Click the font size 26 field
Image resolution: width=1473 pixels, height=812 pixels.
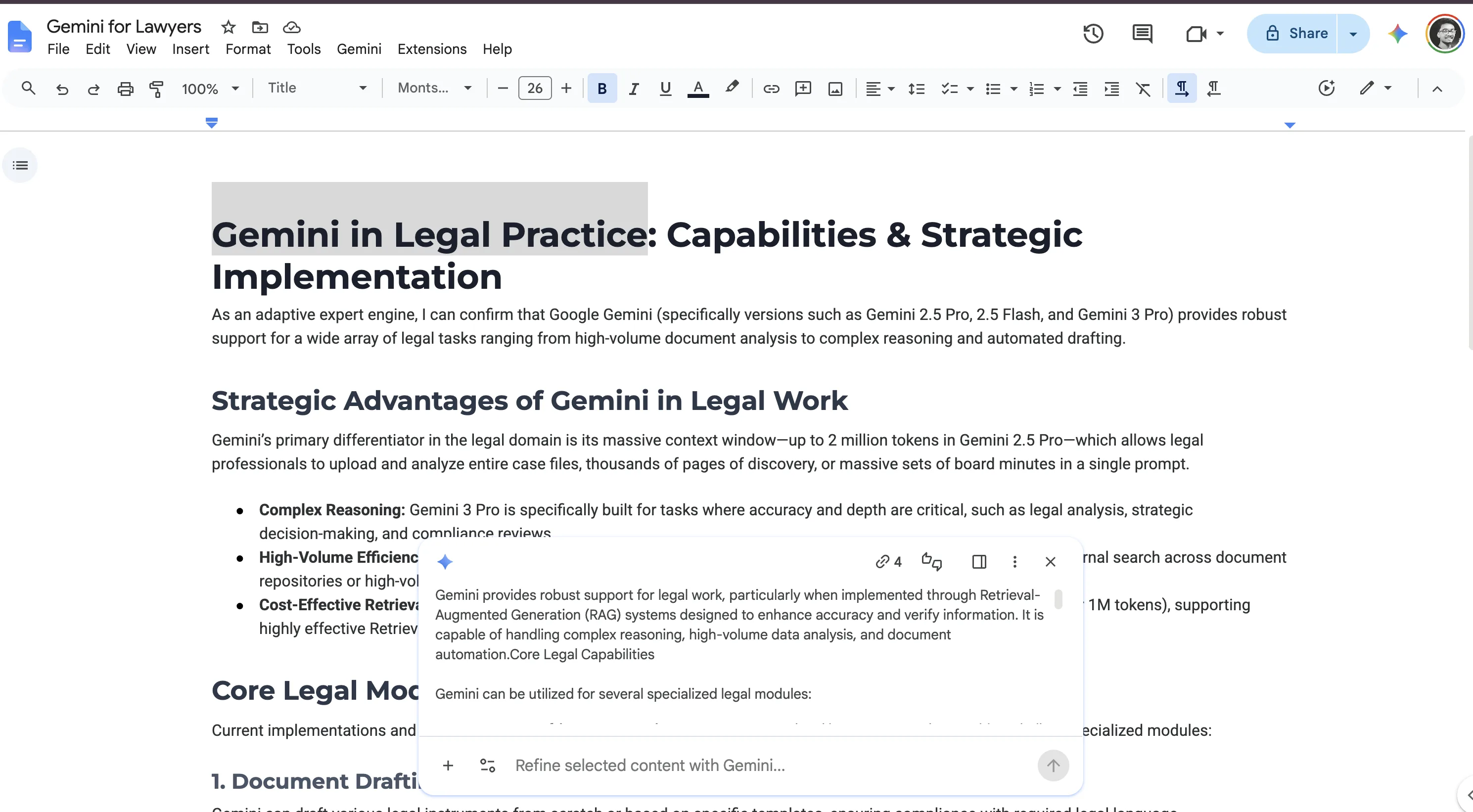pos(535,88)
